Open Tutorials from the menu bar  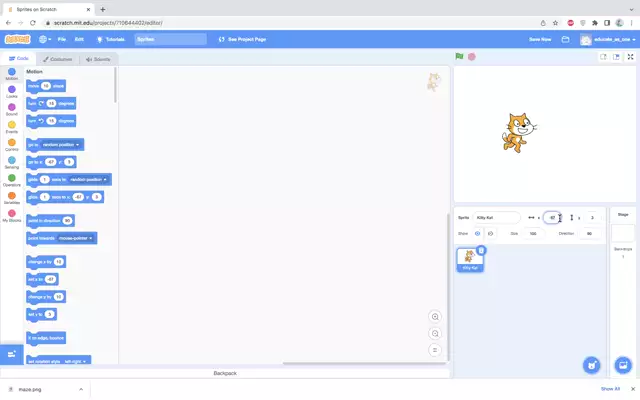pyautogui.click(x=110, y=39)
